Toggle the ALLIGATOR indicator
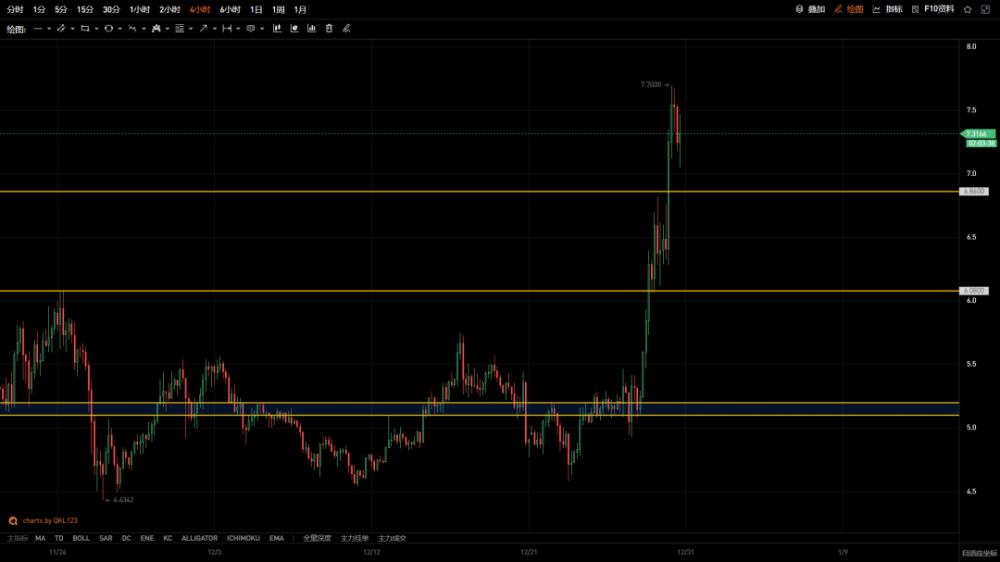The width and height of the screenshot is (1000, 562). click(200, 538)
